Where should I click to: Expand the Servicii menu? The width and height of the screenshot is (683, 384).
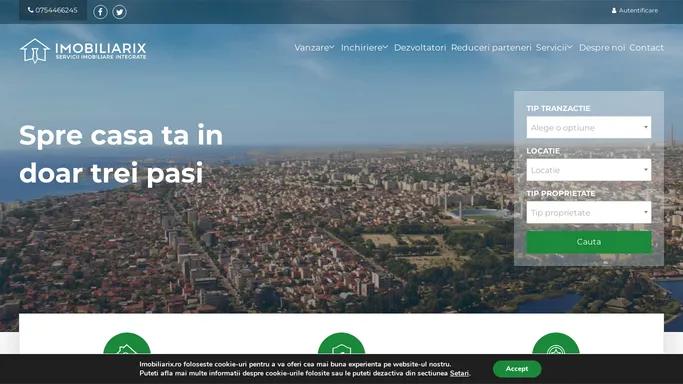[x=554, y=47]
